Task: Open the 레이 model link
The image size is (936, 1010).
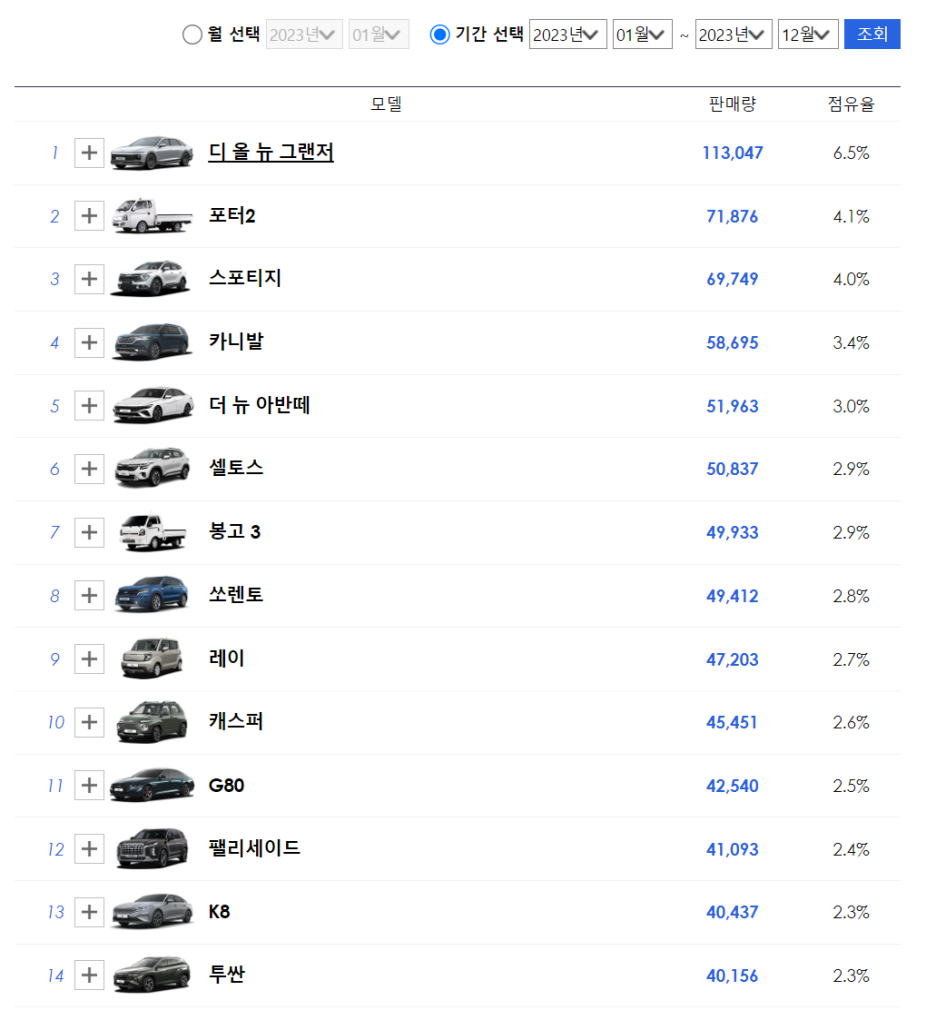Action: pyautogui.click(x=226, y=658)
